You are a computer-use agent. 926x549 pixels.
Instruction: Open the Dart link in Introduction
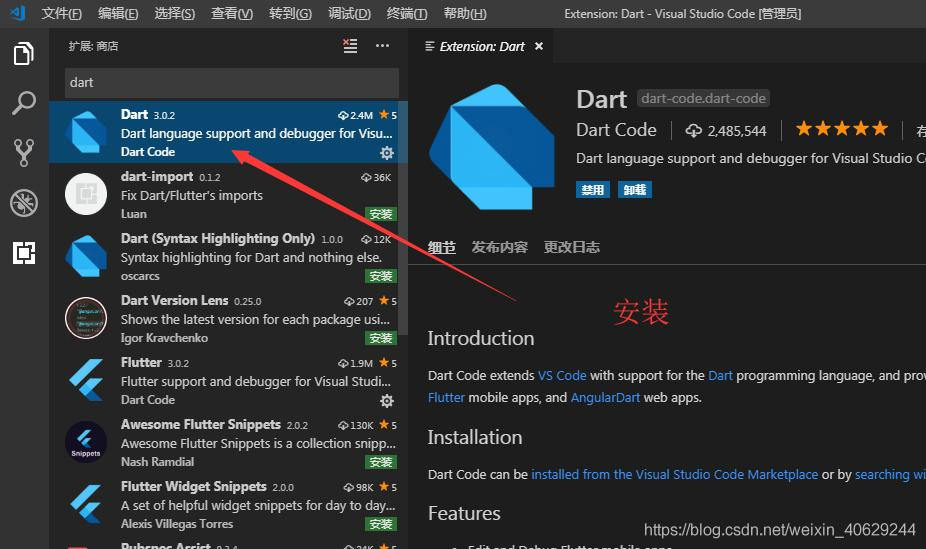click(720, 375)
